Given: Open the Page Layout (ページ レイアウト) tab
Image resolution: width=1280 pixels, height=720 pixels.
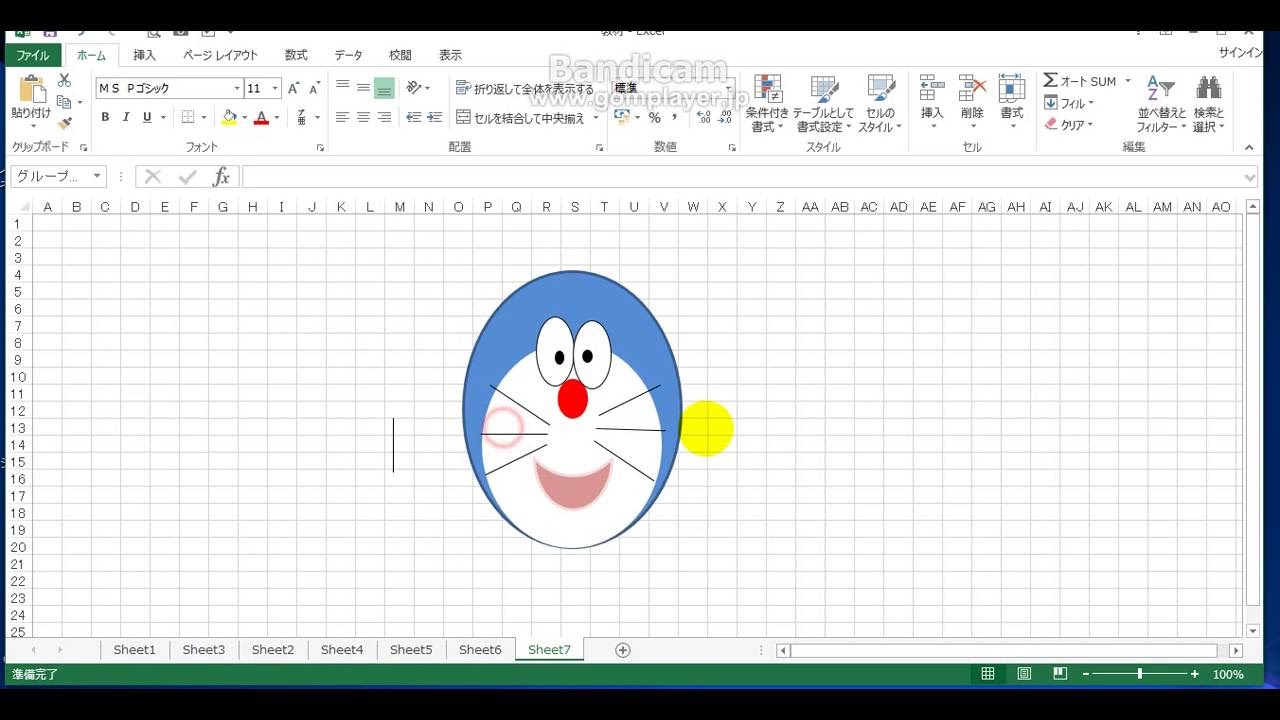Looking at the screenshot, I should pyautogui.click(x=220, y=55).
